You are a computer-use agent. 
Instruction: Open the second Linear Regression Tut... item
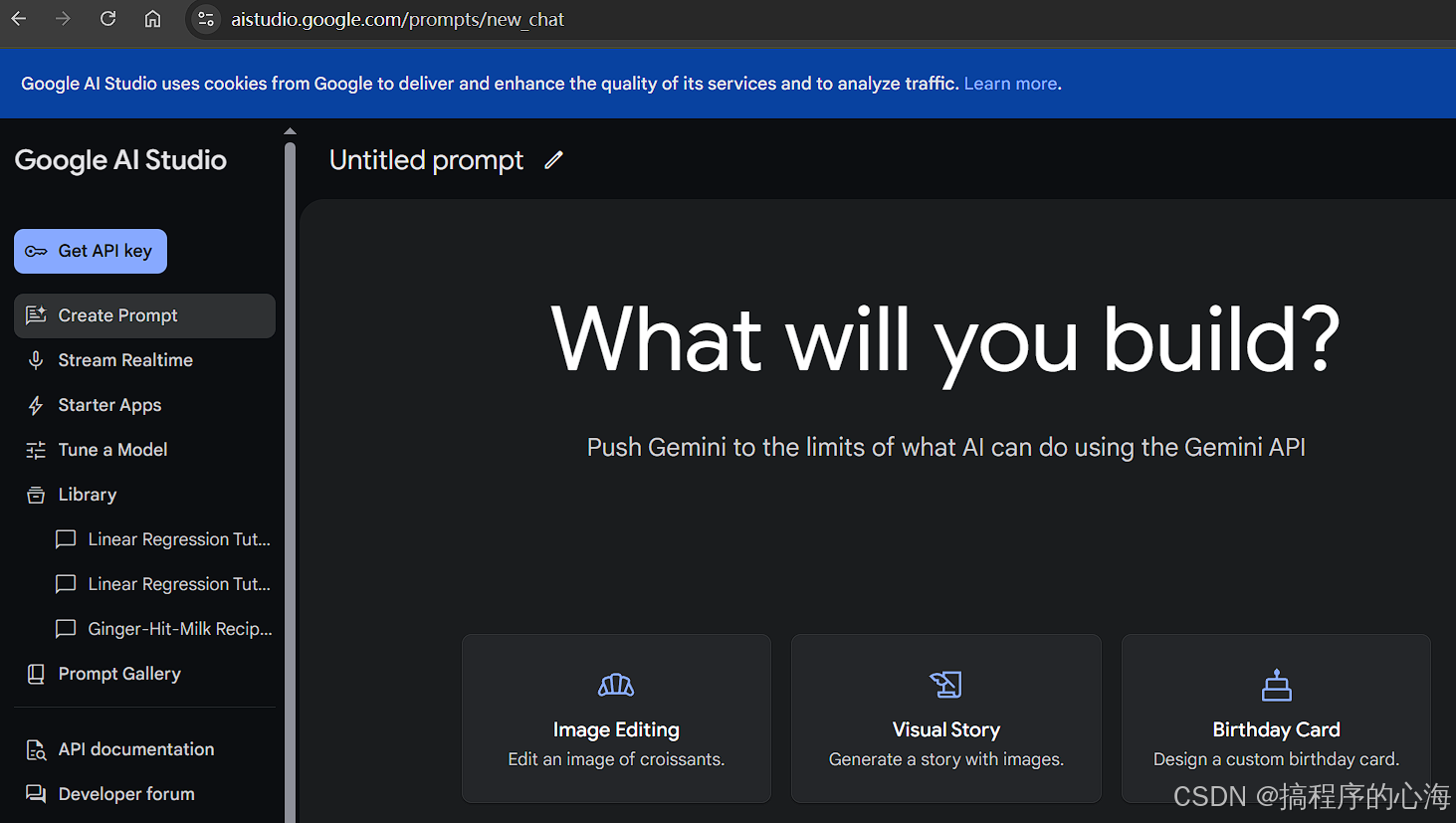[162, 584]
